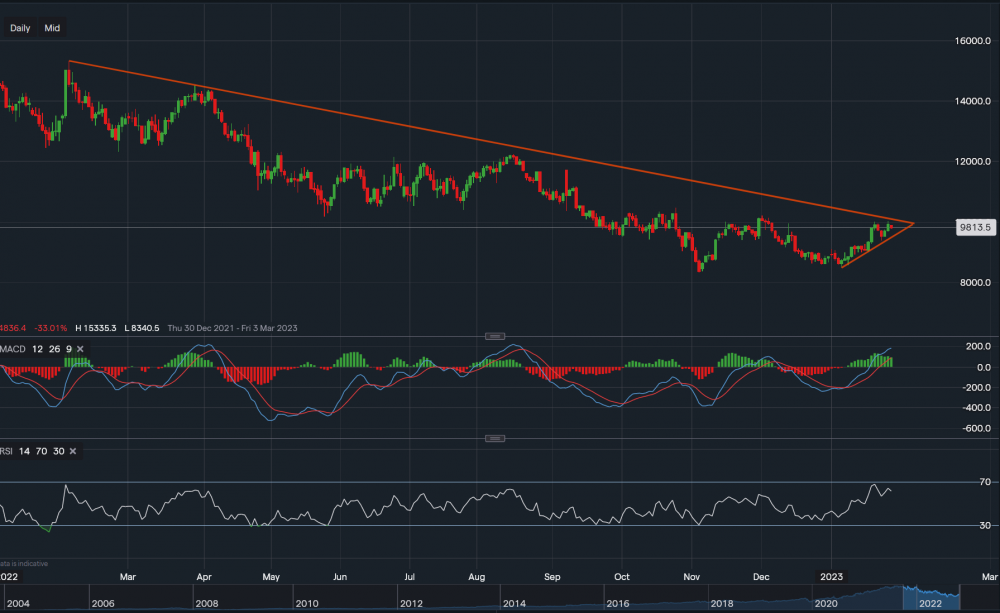Grab the resize handle above the MACD panel
This screenshot has width=1000, height=613.
pyautogui.click(x=492, y=335)
